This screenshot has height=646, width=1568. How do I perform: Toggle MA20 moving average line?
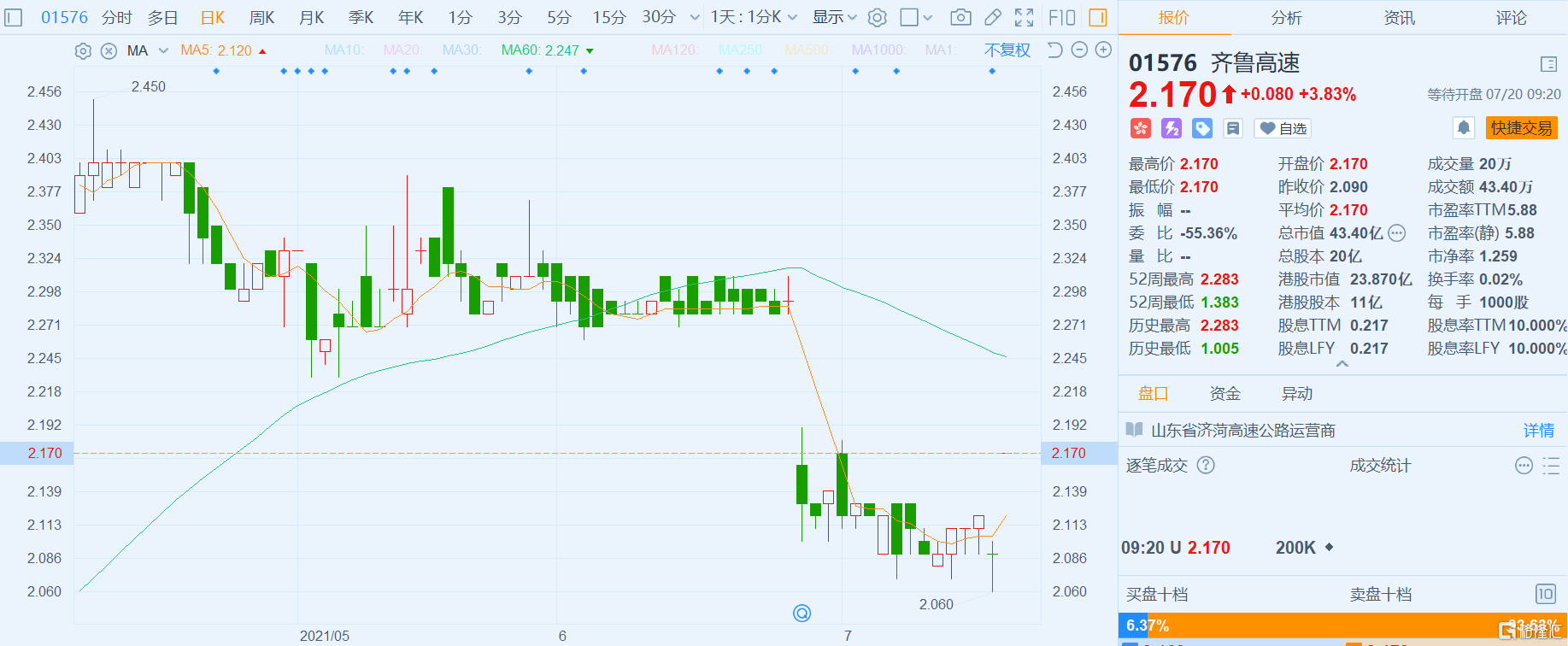tap(402, 50)
